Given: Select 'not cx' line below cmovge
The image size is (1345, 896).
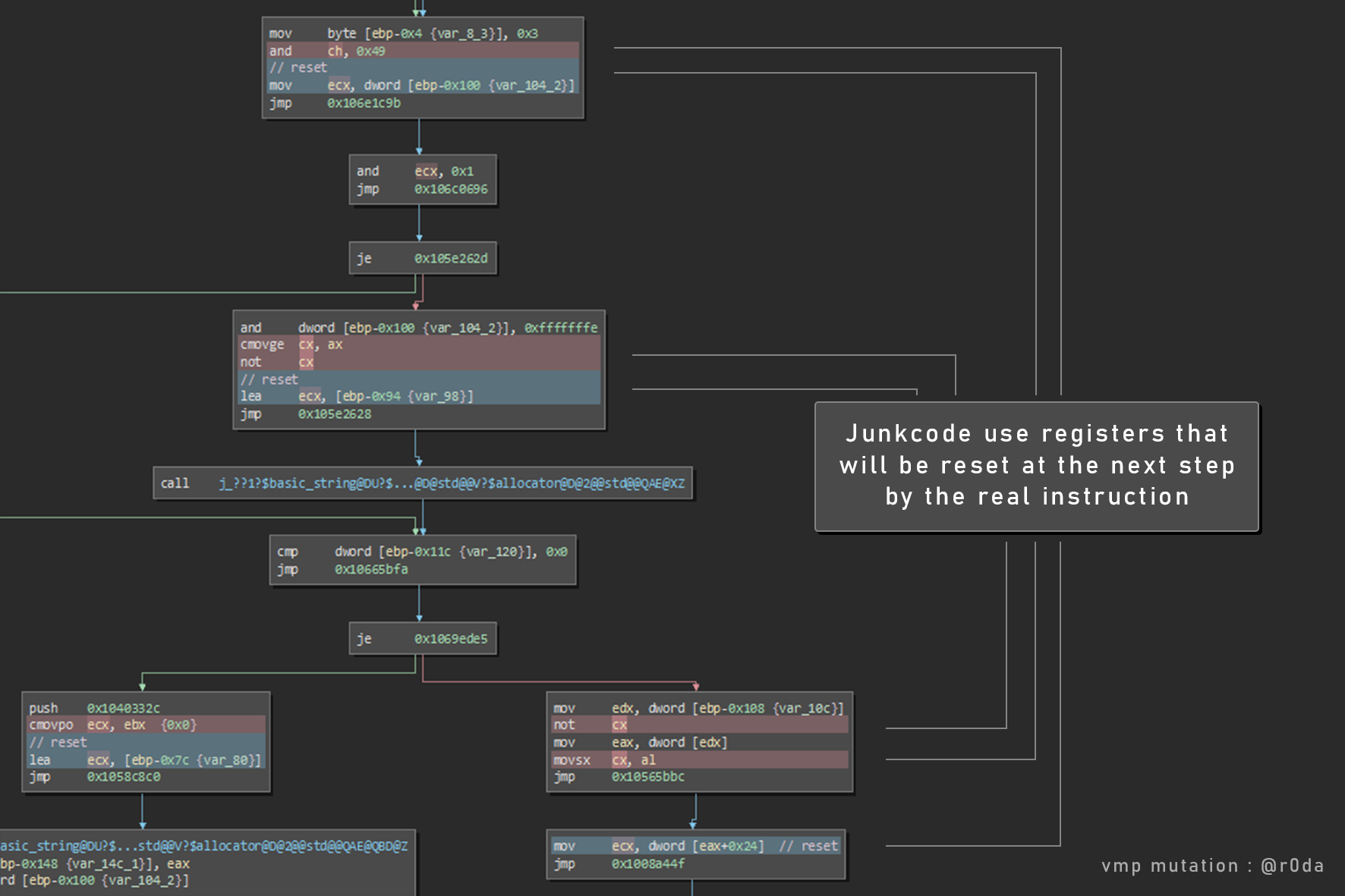Looking at the screenshot, I should point(419,362).
